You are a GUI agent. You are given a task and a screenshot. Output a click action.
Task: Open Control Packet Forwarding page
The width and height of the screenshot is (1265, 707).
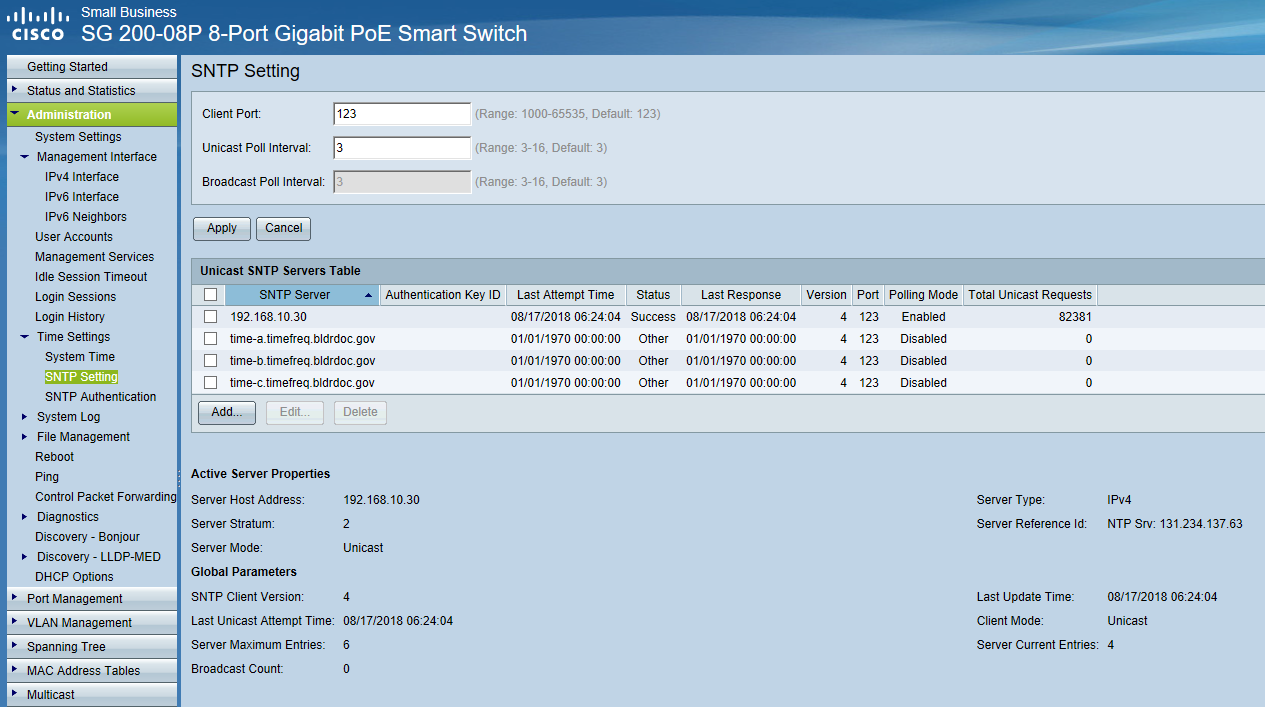[x=106, y=497]
